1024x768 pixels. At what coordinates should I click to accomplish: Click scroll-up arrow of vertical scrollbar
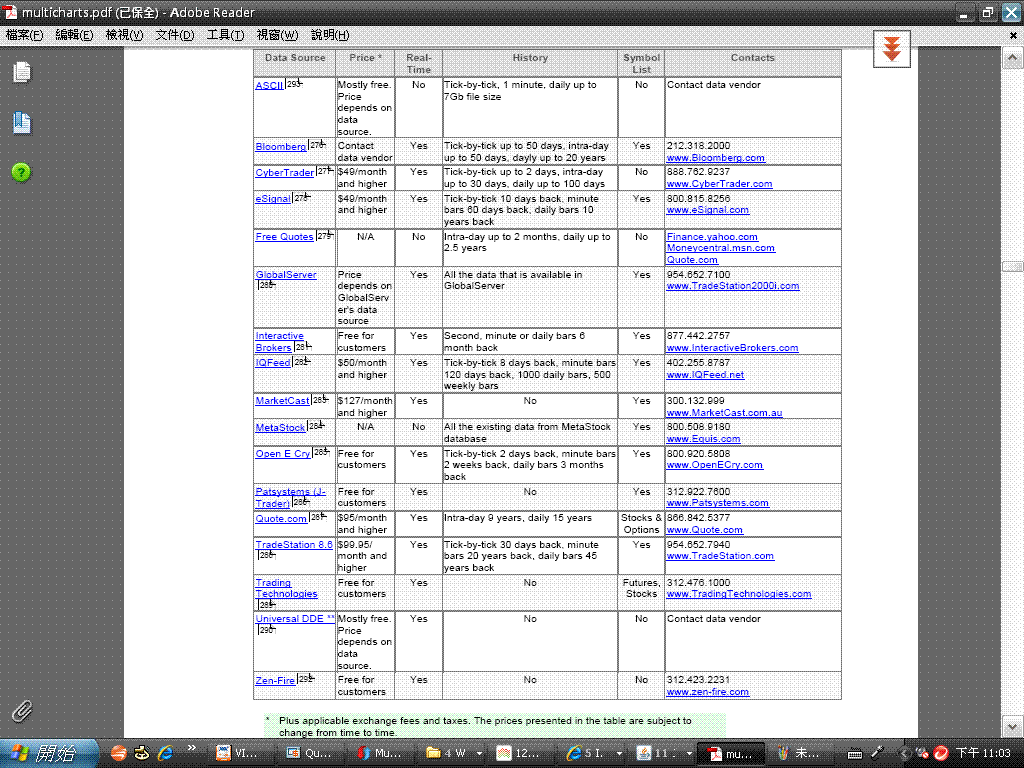coord(1012,58)
